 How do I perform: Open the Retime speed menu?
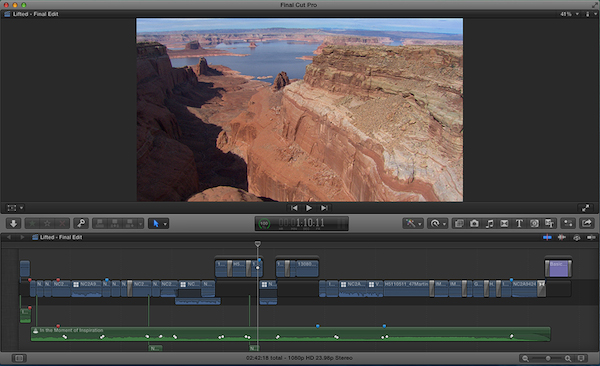(x=435, y=223)
